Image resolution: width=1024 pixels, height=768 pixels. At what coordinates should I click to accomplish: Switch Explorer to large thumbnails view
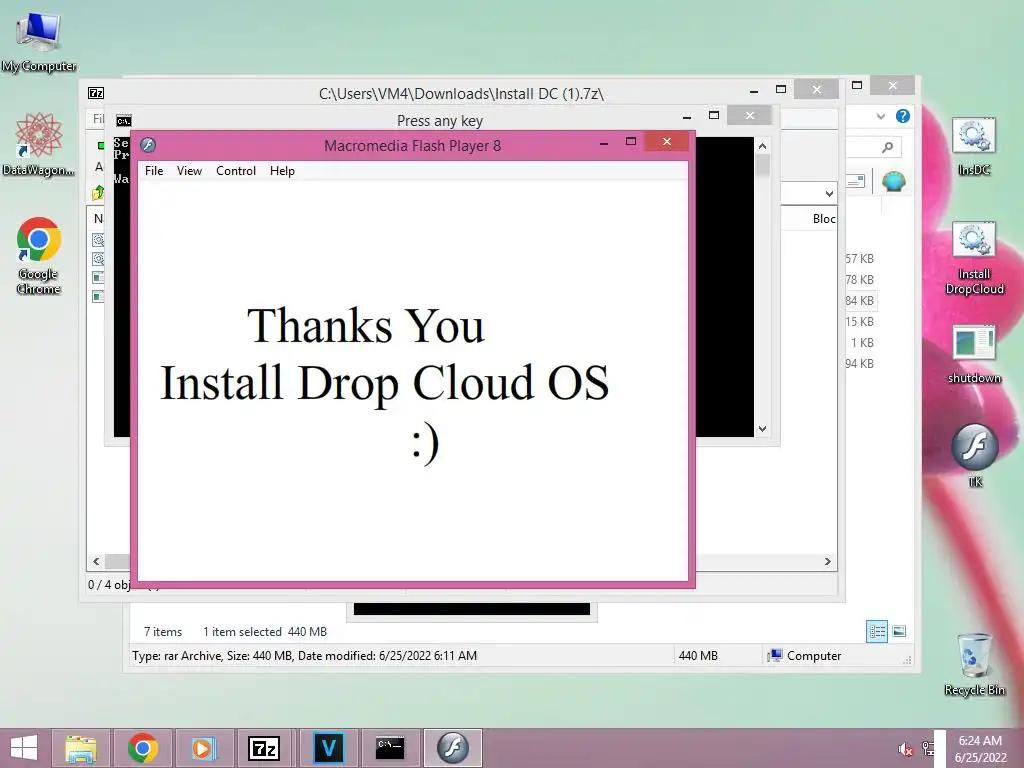(x=899, y=631)
